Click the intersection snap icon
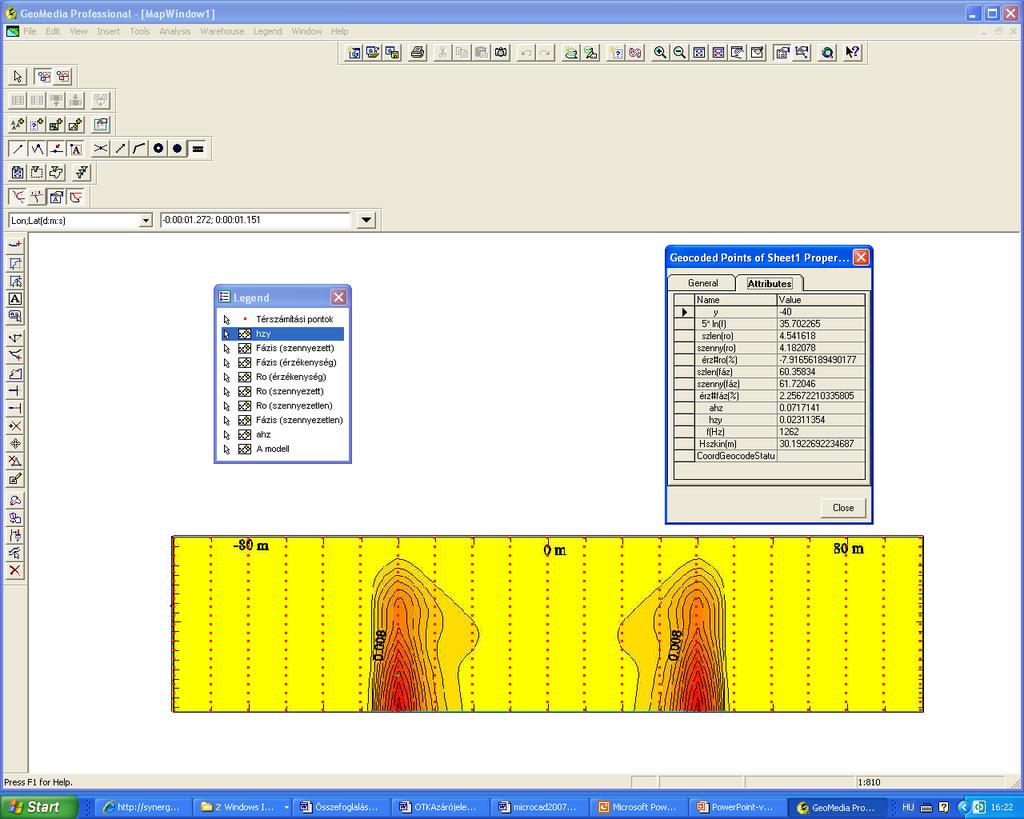This screenshot has width=1024, height=819. (101, 149)
